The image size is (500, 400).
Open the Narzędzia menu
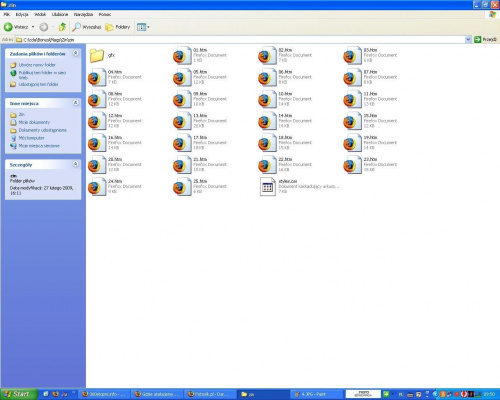[83, 14]
